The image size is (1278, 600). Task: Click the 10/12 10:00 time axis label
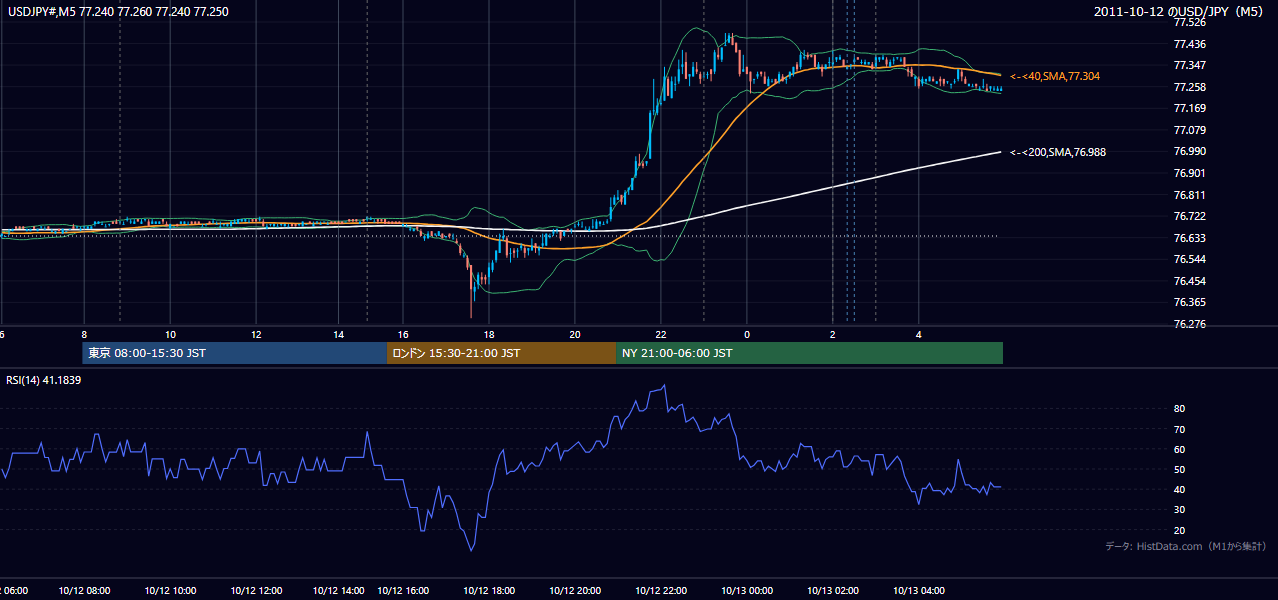pyautogui.click(x=172, y=591)
